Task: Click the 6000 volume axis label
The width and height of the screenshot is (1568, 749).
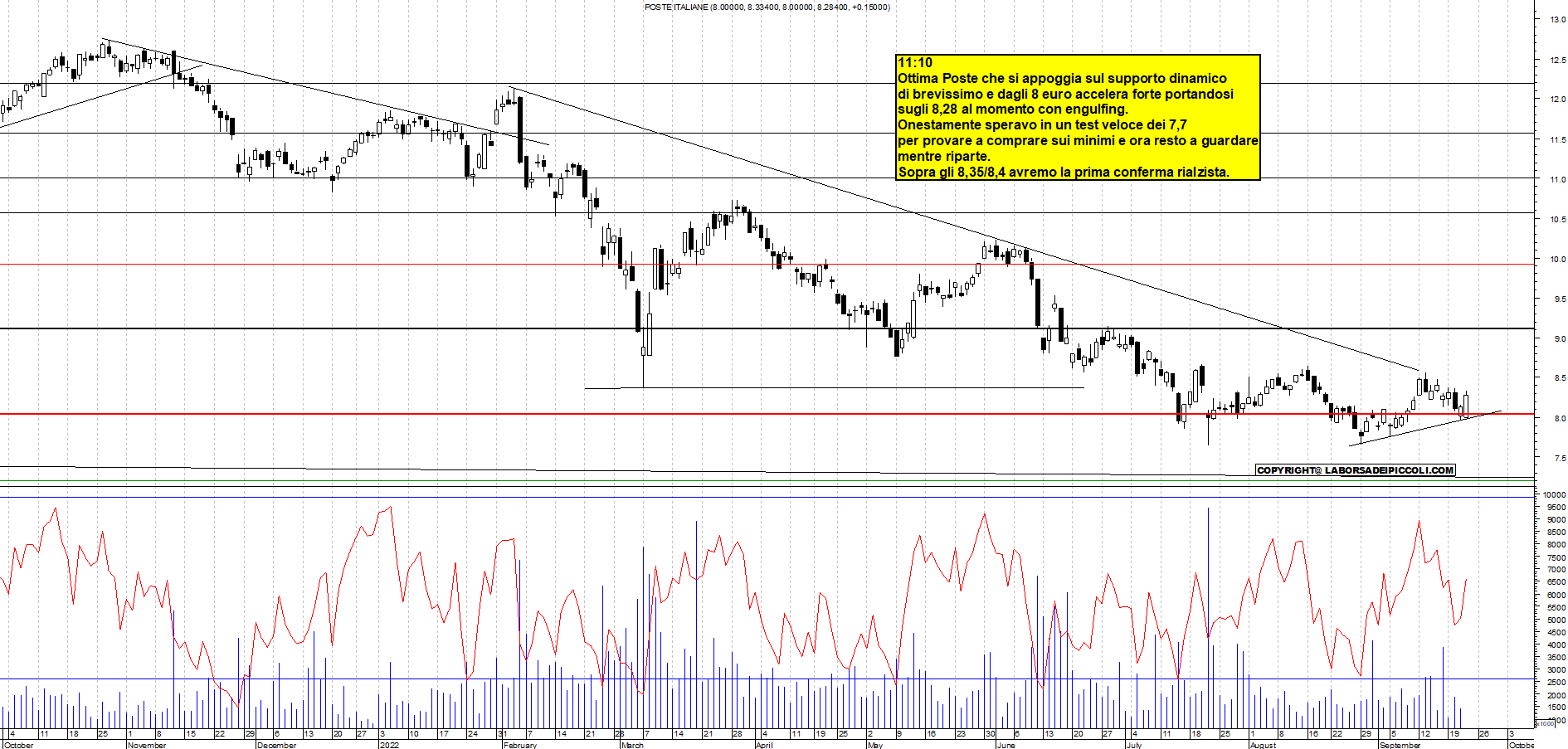Action: click(1556, 595)
